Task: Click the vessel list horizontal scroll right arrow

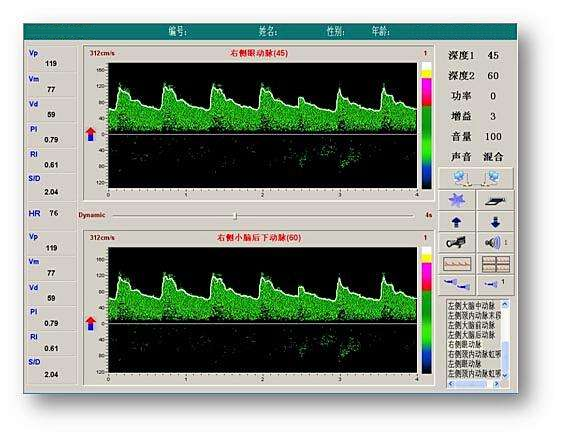Action: point(496,384)
